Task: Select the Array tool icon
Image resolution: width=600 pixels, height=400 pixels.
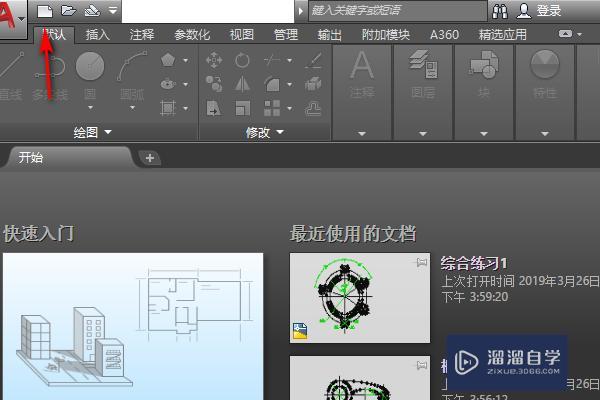Action: (x=272, y=108)
